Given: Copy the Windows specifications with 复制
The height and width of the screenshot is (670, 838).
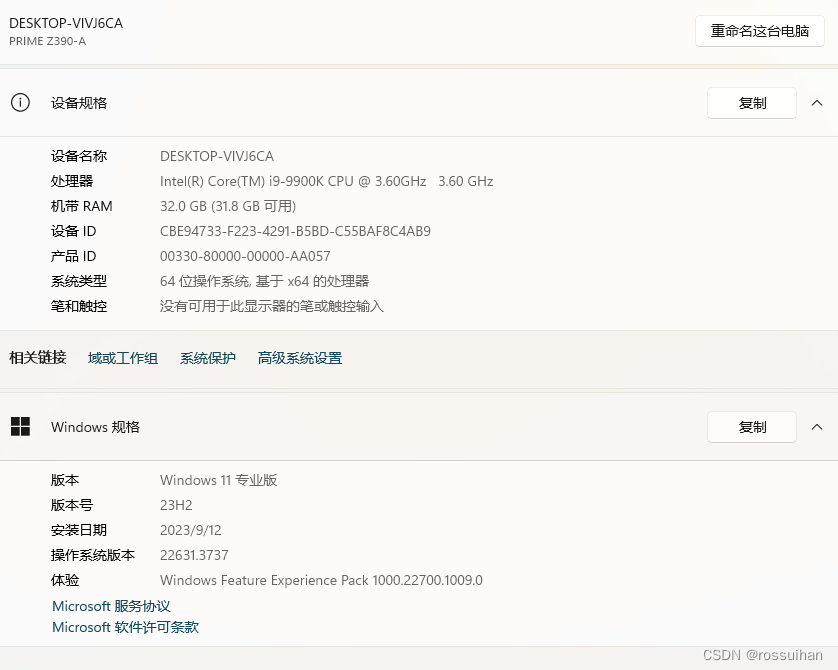Looking at the screenshot, I should (x=751, y=427).
